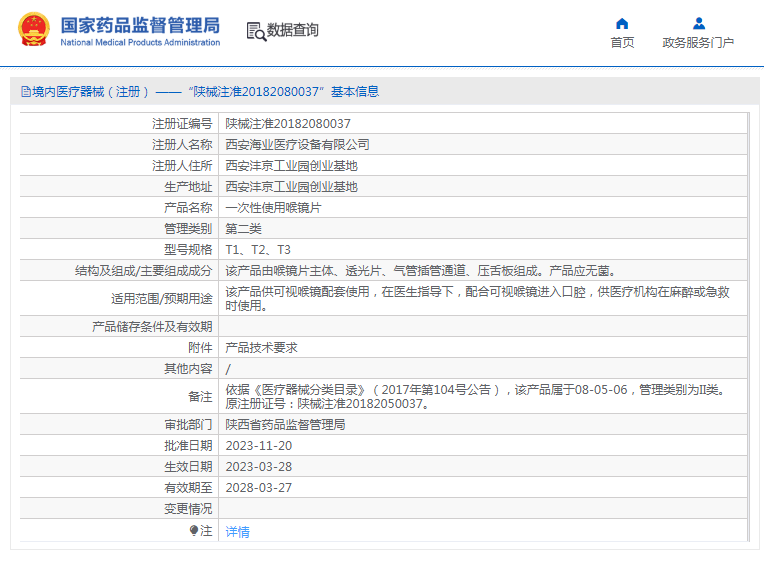The image size is (764, 563).
Task: Select model spec T1、T2、T3
Action: (x=258, y=250)
